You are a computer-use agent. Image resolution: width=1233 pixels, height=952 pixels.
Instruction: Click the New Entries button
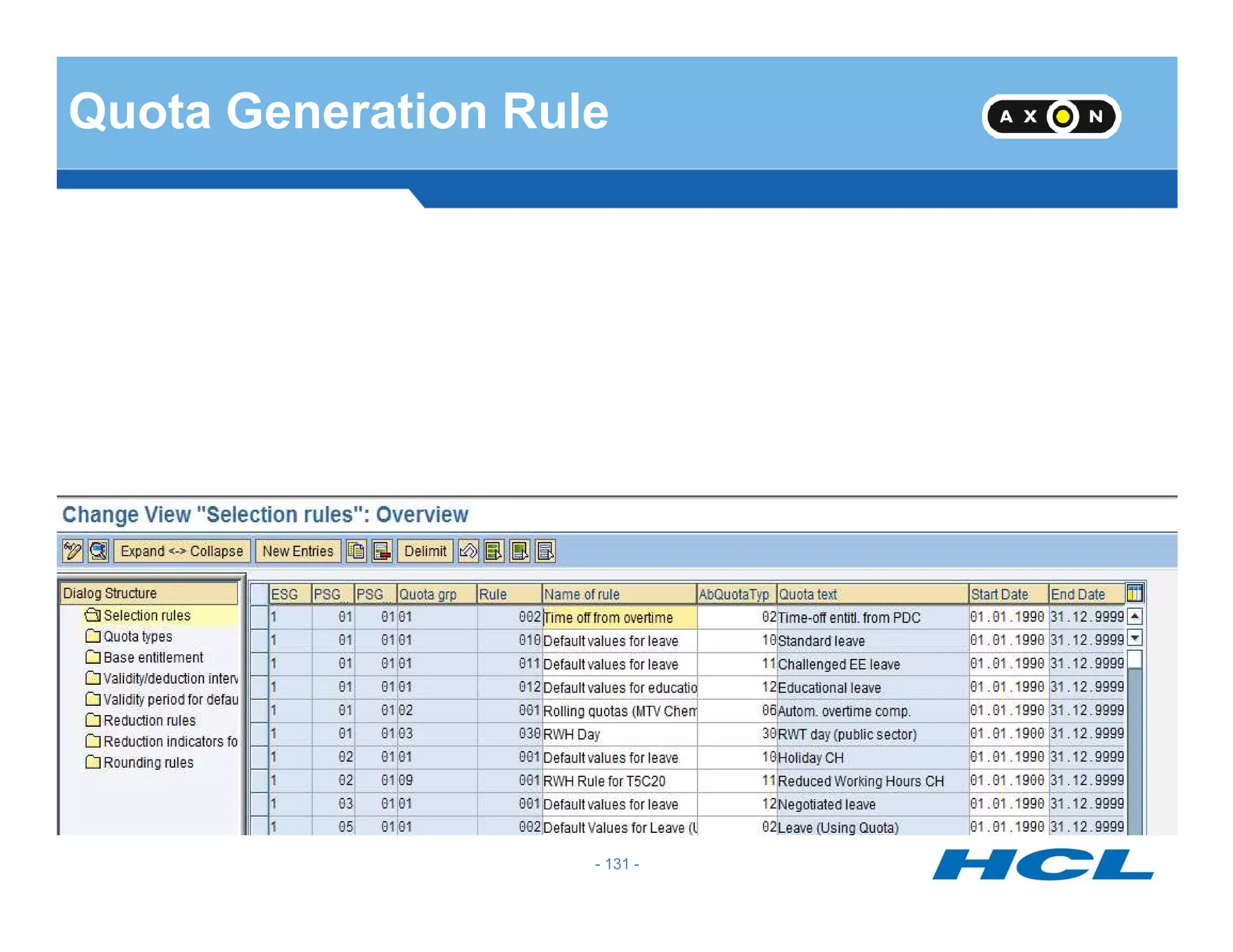298,551
